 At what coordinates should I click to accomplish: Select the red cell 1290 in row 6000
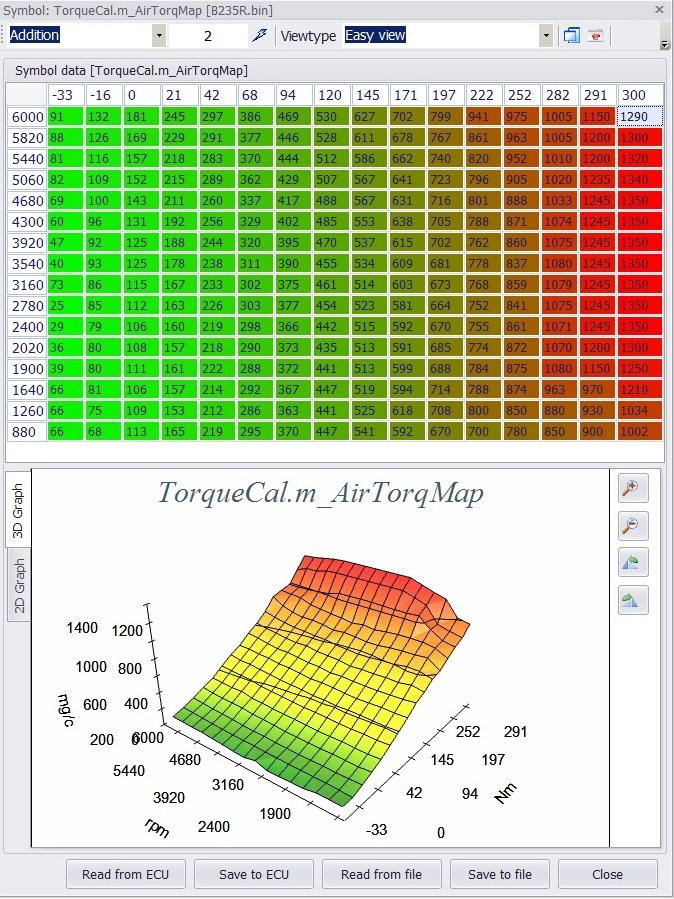click(640, 117)
